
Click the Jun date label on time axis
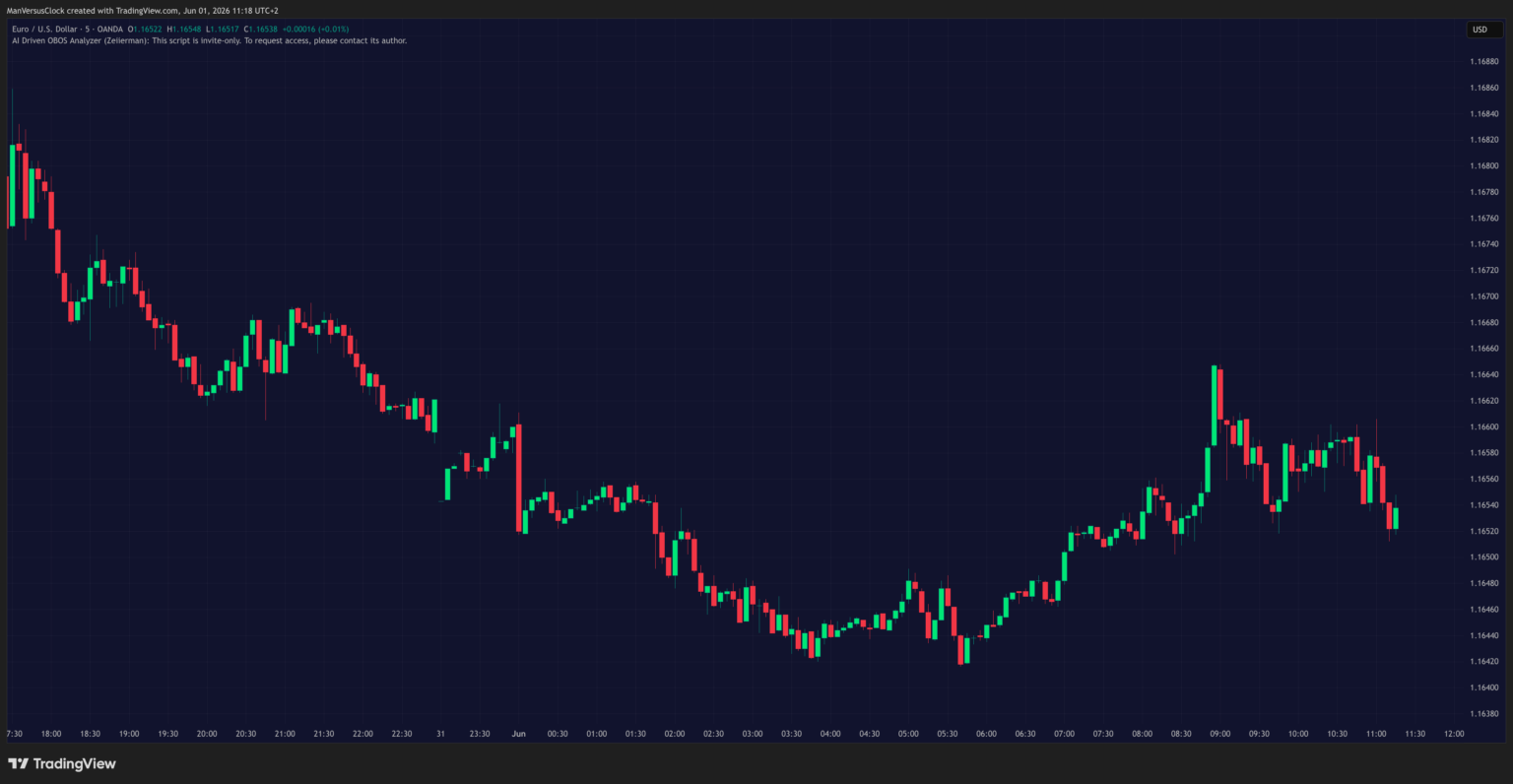click(x=518, y=734)
